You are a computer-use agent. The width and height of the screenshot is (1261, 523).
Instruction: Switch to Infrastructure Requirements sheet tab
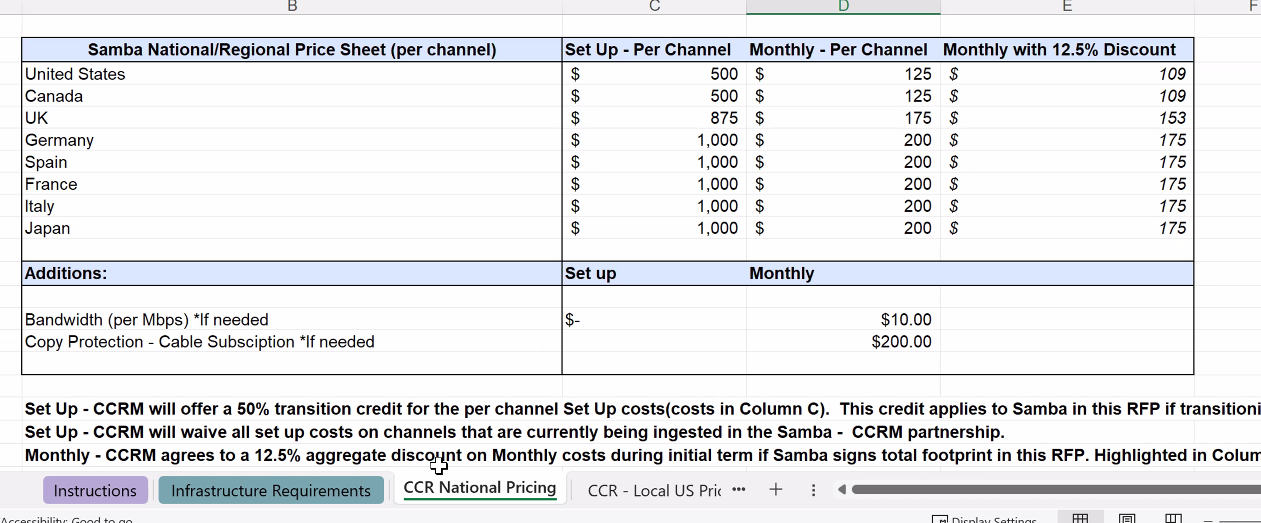pos(271,490)
